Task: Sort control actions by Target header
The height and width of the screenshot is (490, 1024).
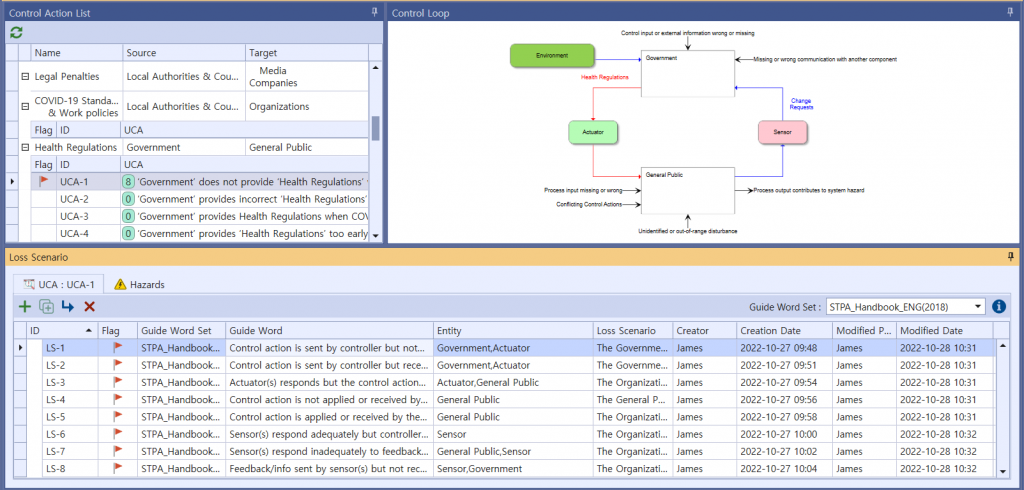Action: (307, 53)
